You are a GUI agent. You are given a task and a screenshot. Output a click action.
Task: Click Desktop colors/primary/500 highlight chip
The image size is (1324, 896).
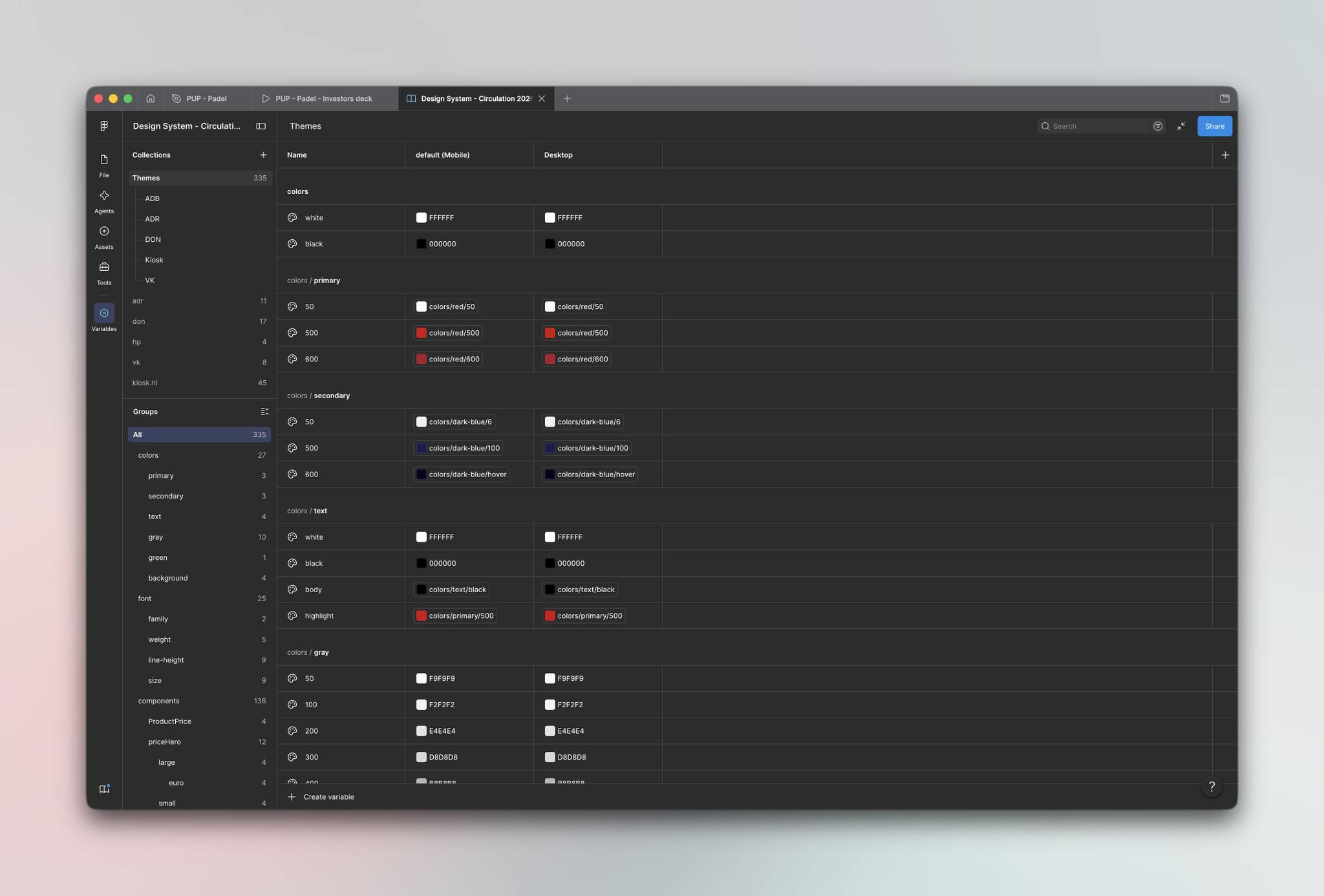pyautogui.click(x=584, y=616)
